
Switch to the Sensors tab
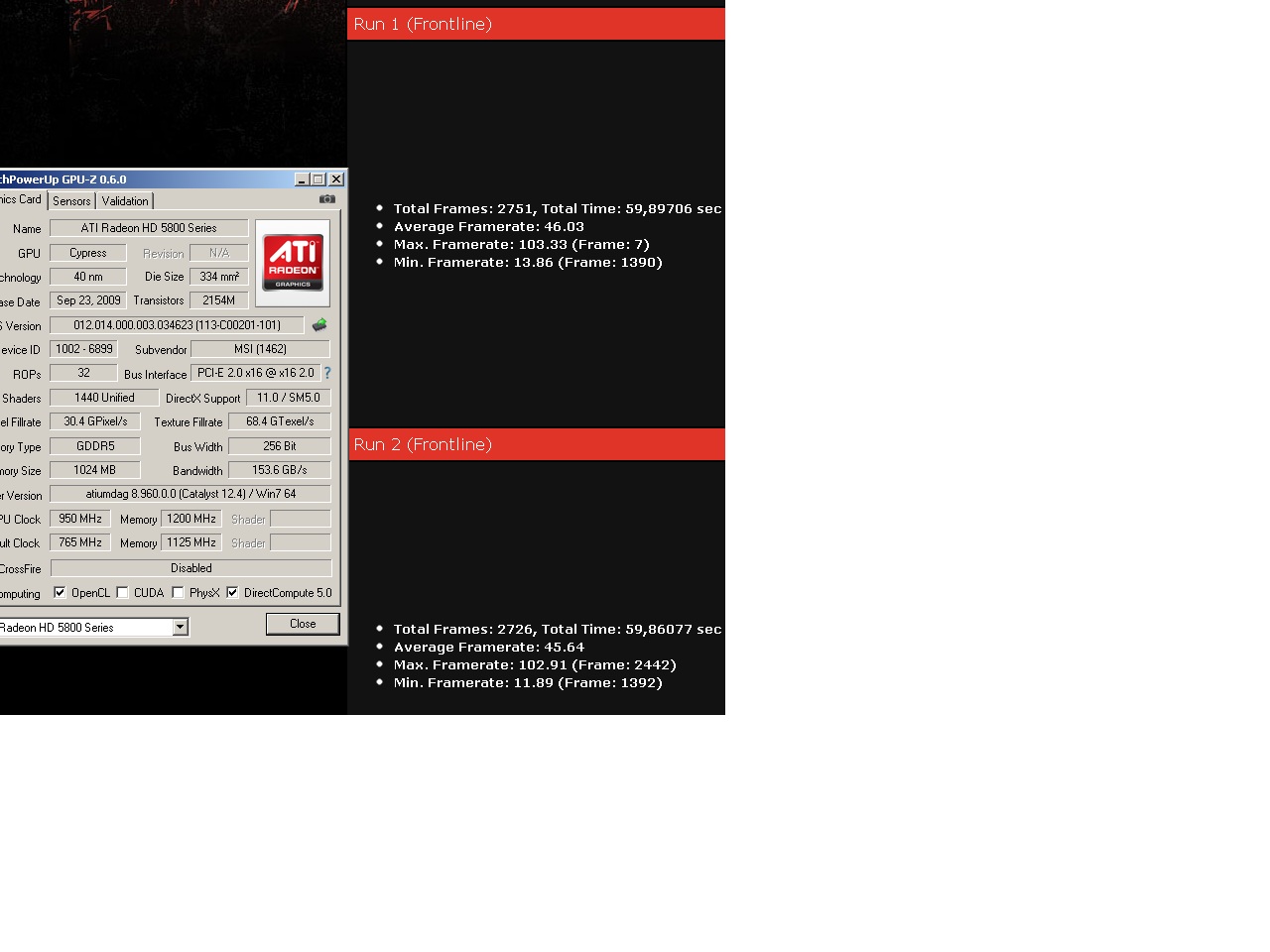[71, 201]
